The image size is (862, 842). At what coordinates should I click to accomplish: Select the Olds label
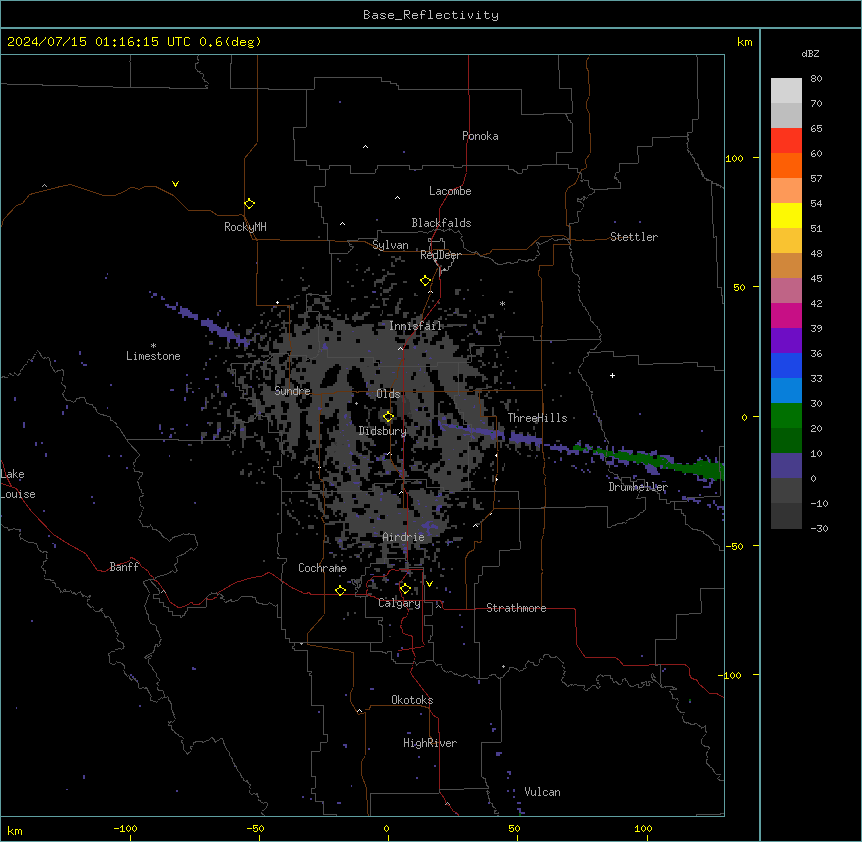(x=388, y=394)
